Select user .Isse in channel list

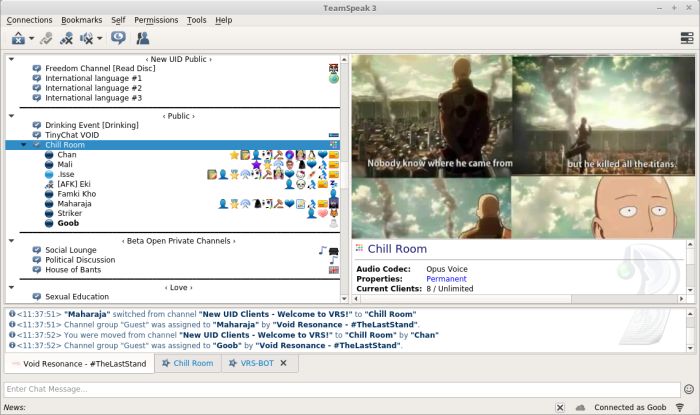(x=66, y=174)
